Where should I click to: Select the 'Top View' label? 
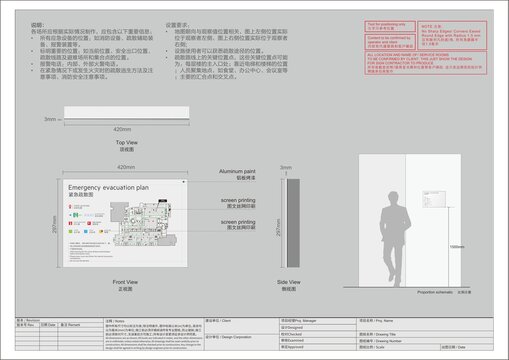pos(127,142)
